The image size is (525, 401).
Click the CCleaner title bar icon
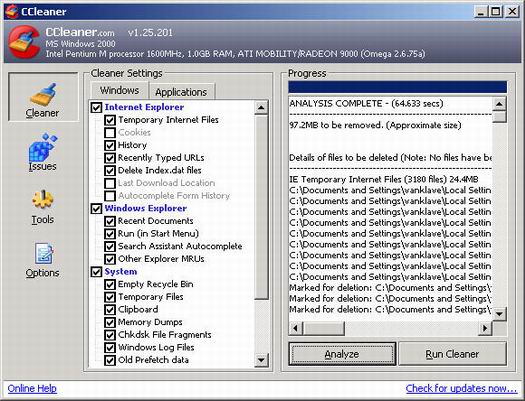[x=12, y=11]
